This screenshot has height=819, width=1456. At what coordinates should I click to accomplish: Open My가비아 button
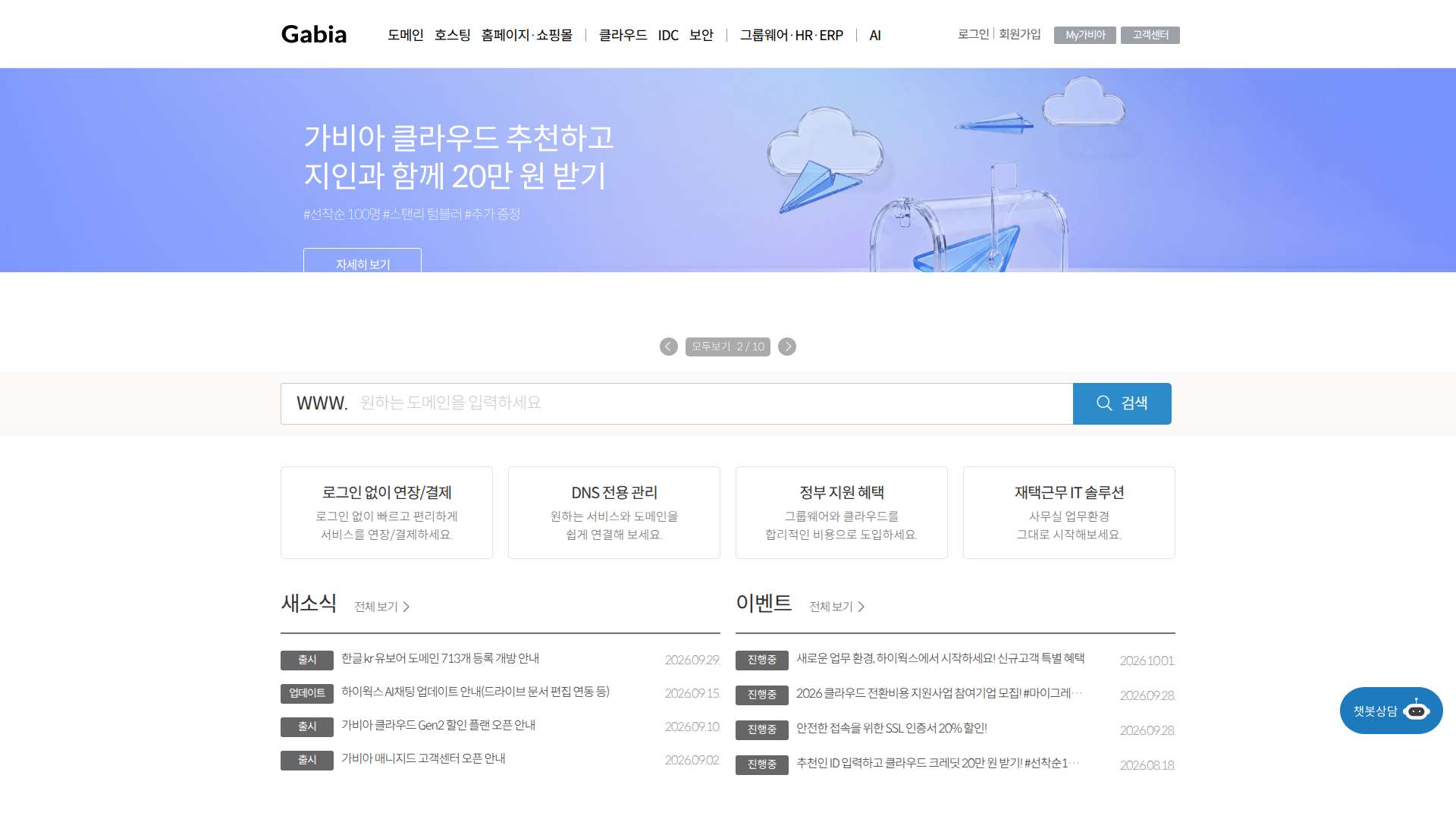coord(1085,35)
